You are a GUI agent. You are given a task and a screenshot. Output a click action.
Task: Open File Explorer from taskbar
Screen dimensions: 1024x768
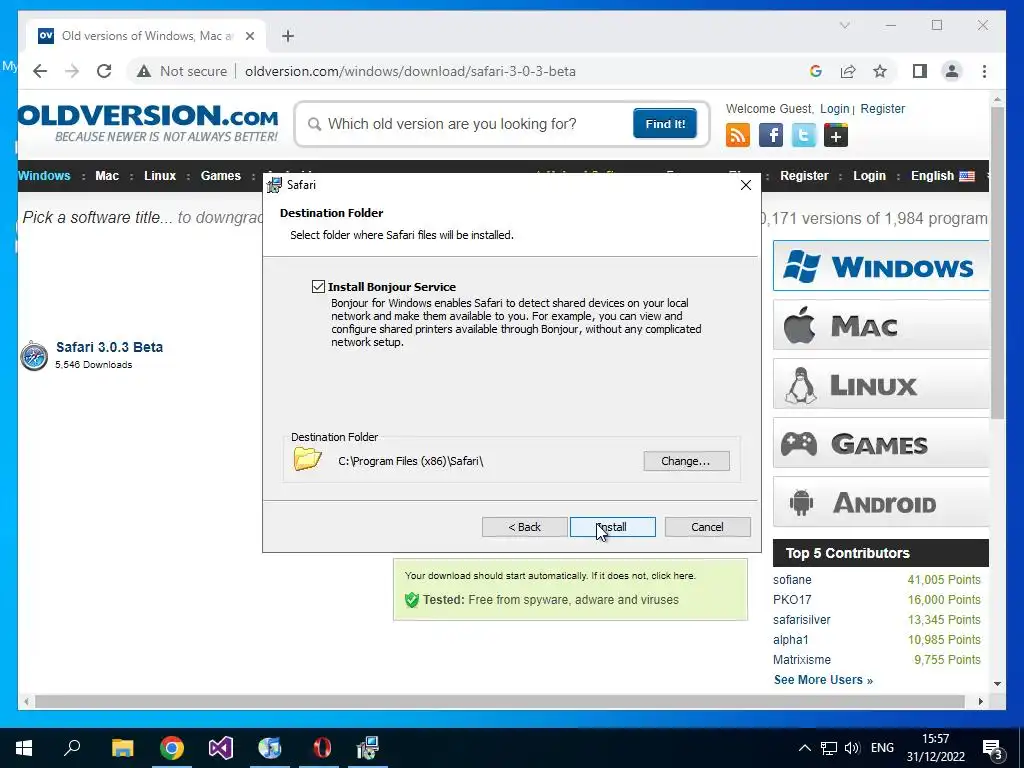(x=122, y=748)
